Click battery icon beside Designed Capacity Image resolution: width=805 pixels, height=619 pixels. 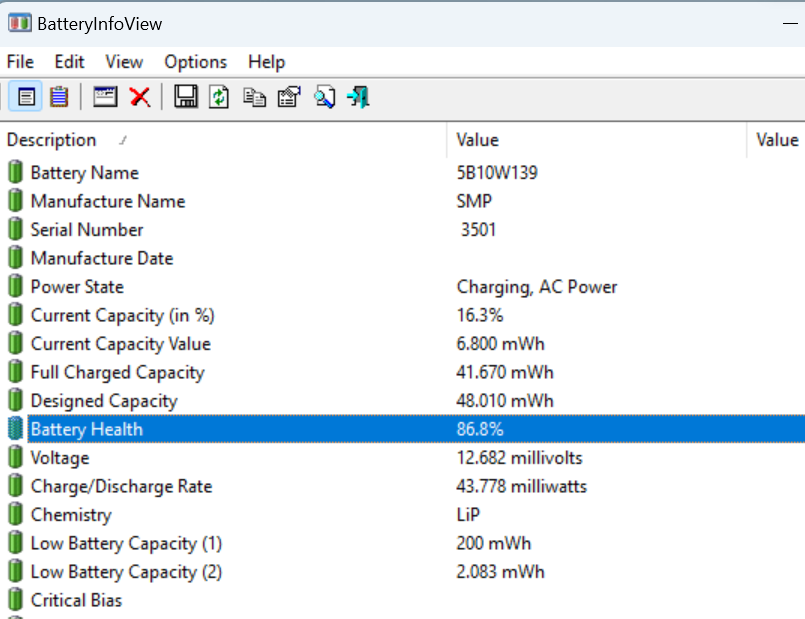(15, 400)
